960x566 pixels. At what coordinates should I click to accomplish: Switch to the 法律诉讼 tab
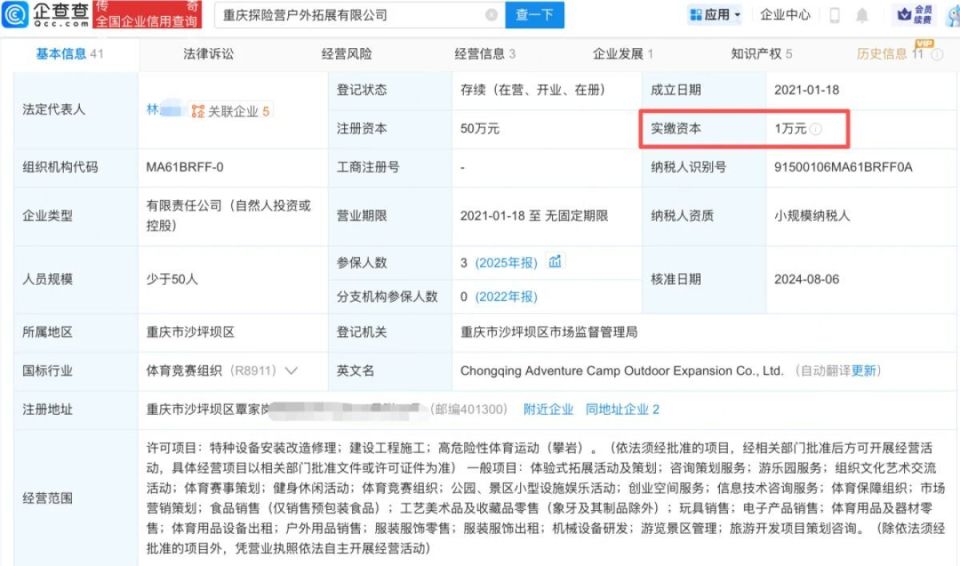[x=209, y=54]
